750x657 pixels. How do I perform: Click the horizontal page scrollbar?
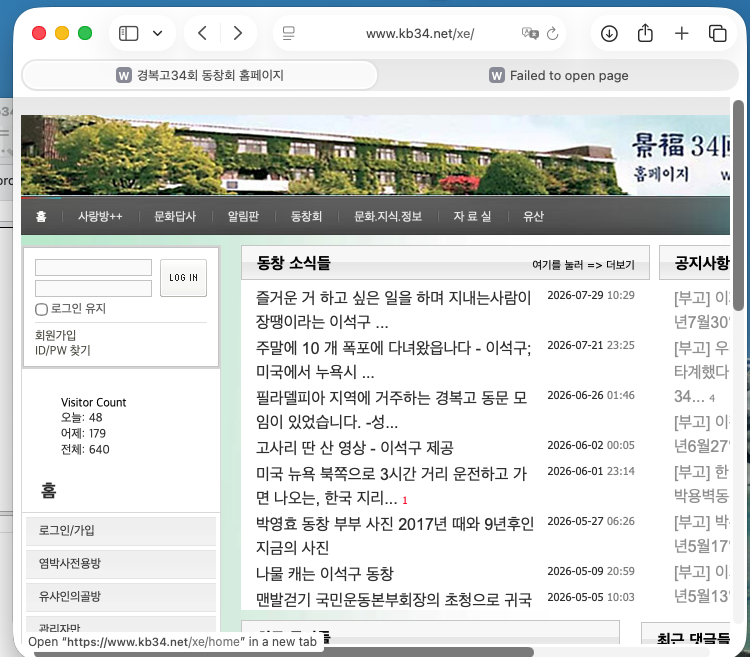click(284, 652)
